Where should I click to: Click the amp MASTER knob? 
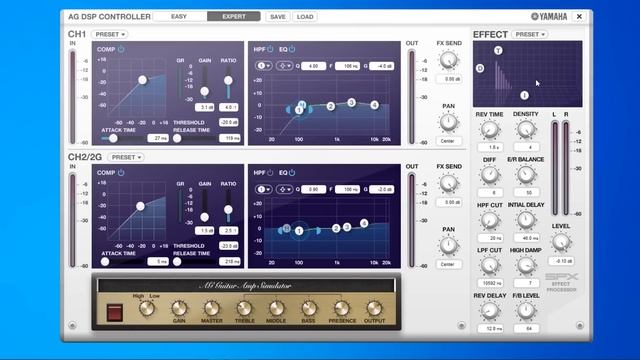tap(211, 309)
